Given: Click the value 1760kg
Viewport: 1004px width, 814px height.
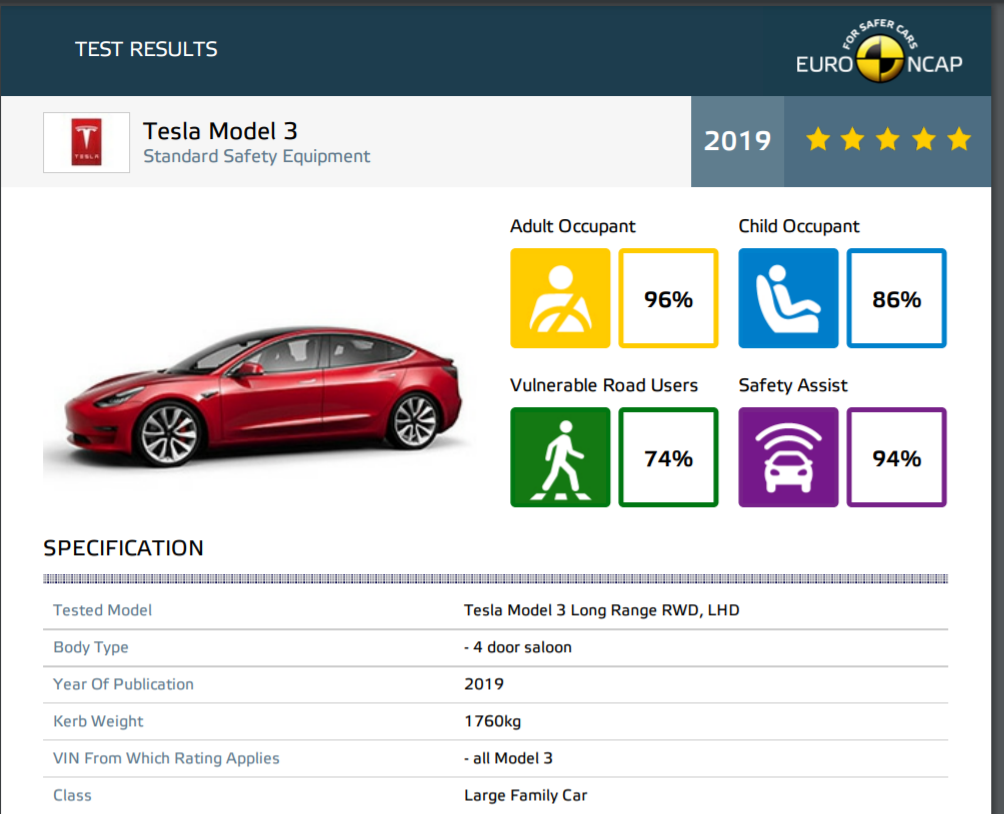Looking at the screenshot, I should (x=492, y=721).
